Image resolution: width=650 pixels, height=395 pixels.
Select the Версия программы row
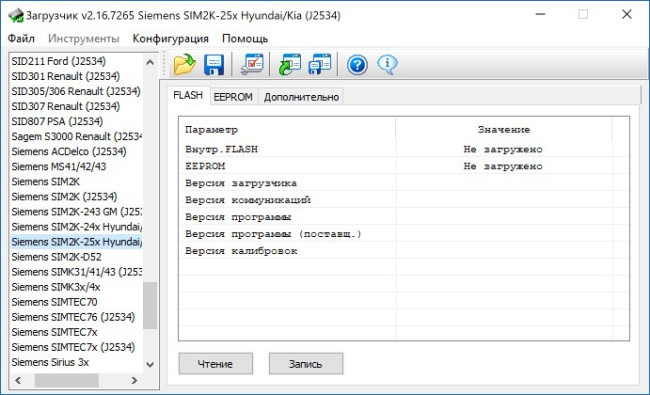pos(404,217)
